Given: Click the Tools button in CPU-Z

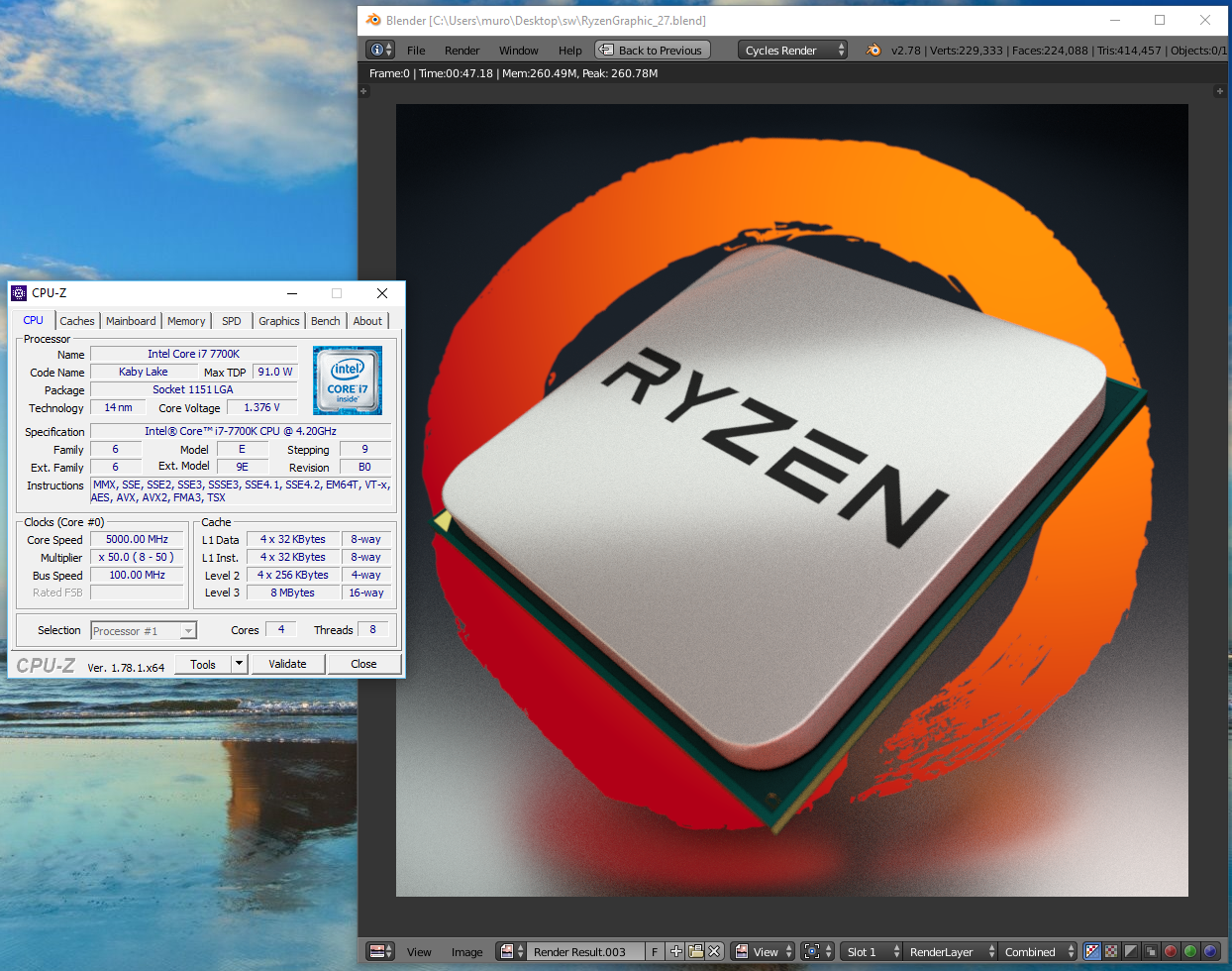Looking at the screenshot, I should 203,664.
